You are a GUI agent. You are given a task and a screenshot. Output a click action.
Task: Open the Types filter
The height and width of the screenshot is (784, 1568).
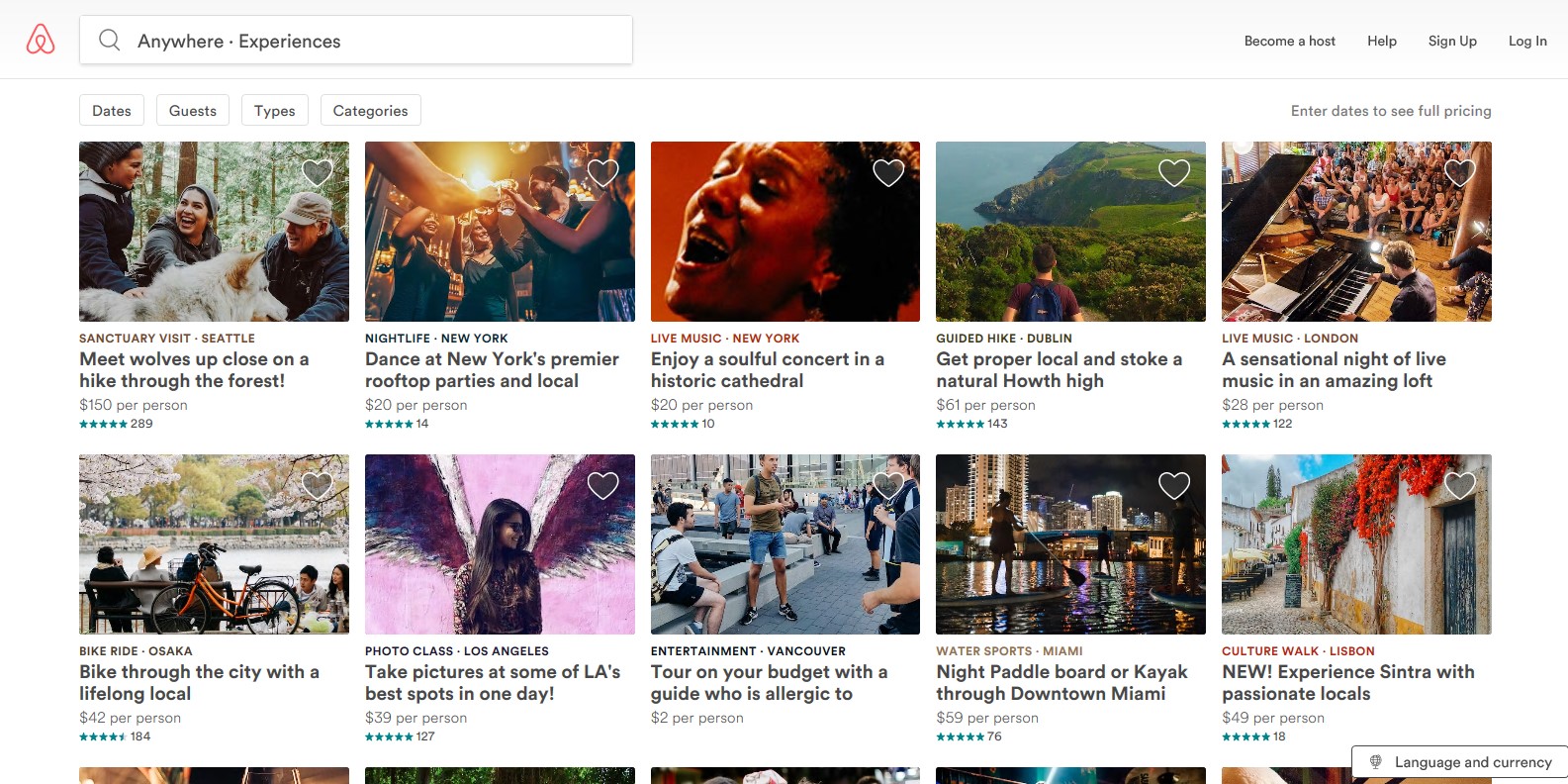[x=275, y=111]
